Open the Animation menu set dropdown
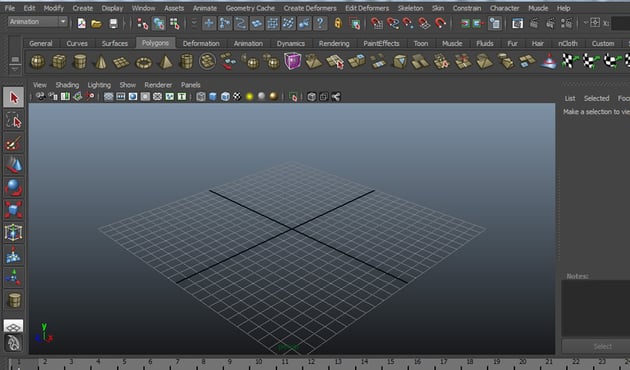The width and height of the screenshot is (630, 370). pos(37,22)
